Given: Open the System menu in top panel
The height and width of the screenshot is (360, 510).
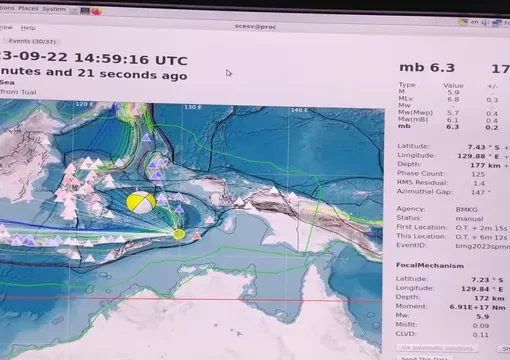Looking at the screenshot, I should (54, 9).
